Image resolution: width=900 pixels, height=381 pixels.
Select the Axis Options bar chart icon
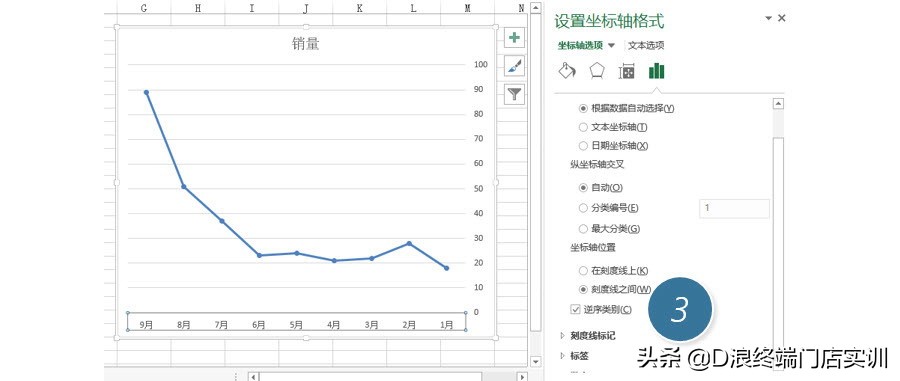[656, 71]
